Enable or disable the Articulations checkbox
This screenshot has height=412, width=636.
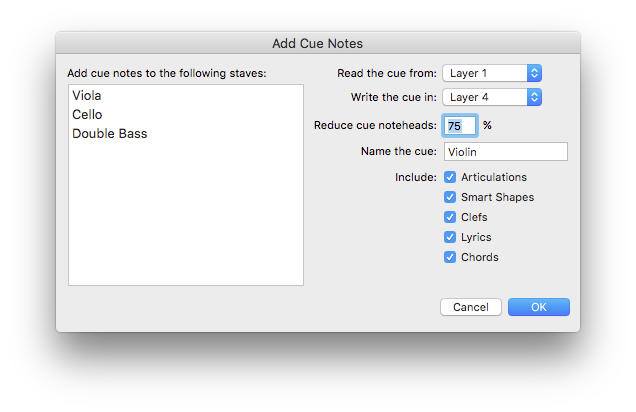pyautogui.click(x=450, y=177)
